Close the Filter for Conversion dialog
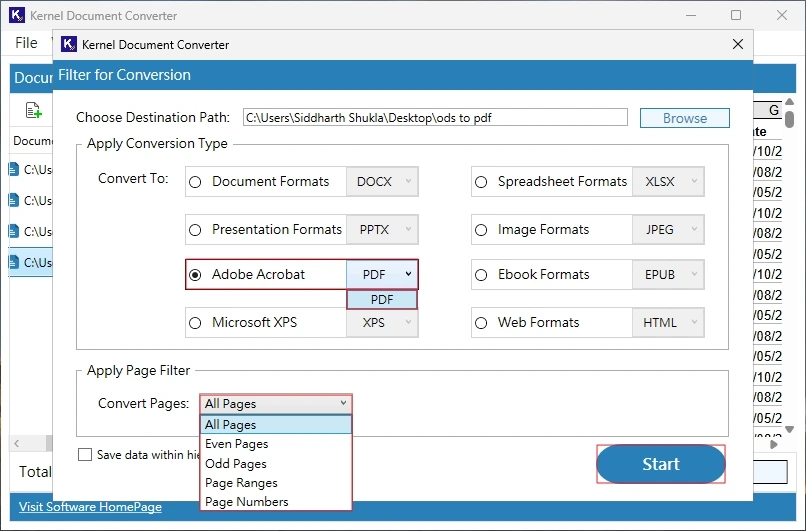Viewport: 806px width, 531px height. pos(738,44)
